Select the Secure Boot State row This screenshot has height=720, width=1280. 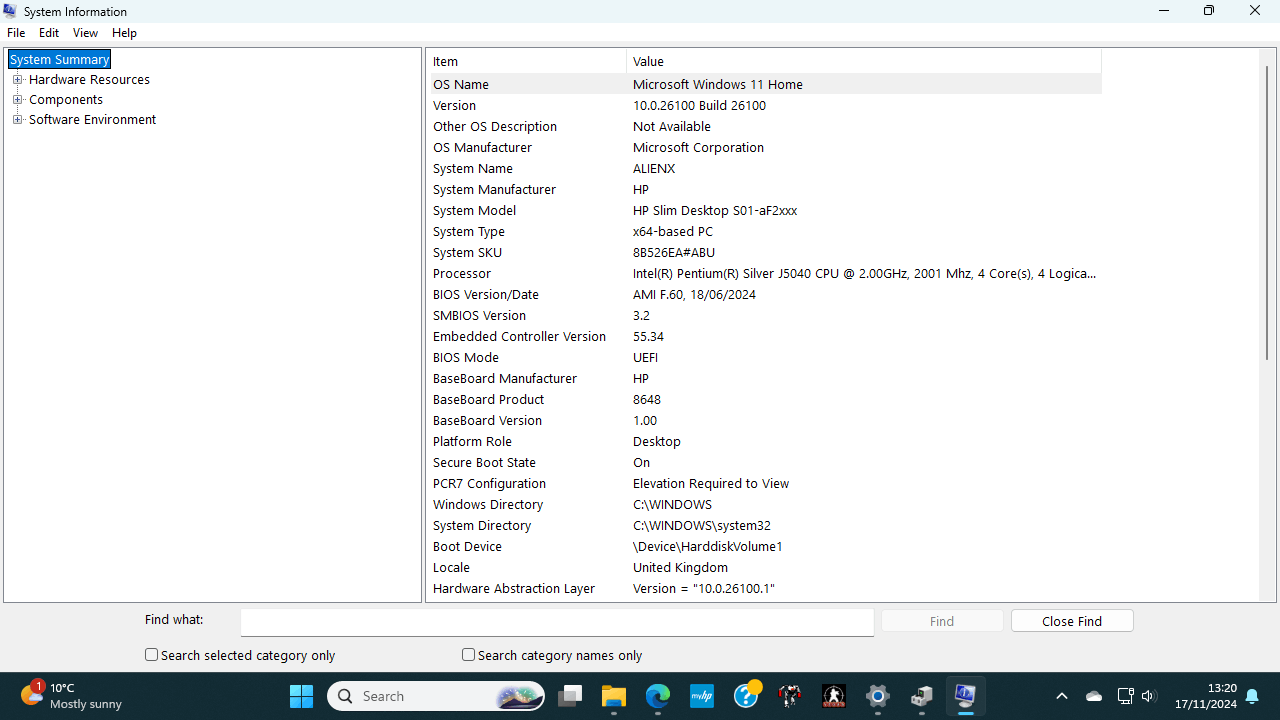pyautogui.click(x=766, y=463)
